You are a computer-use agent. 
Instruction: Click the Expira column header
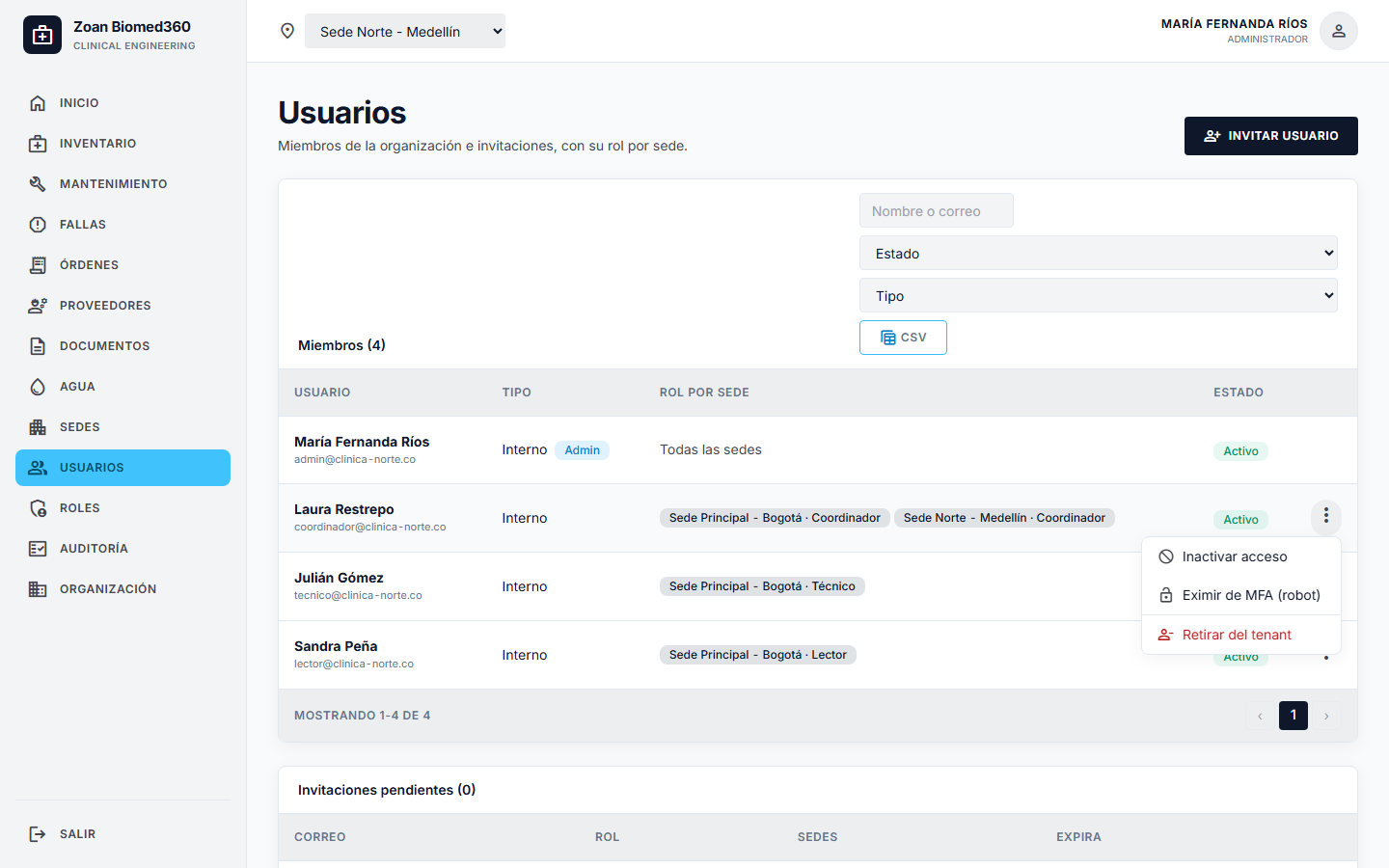click(x=1078, y=837)
